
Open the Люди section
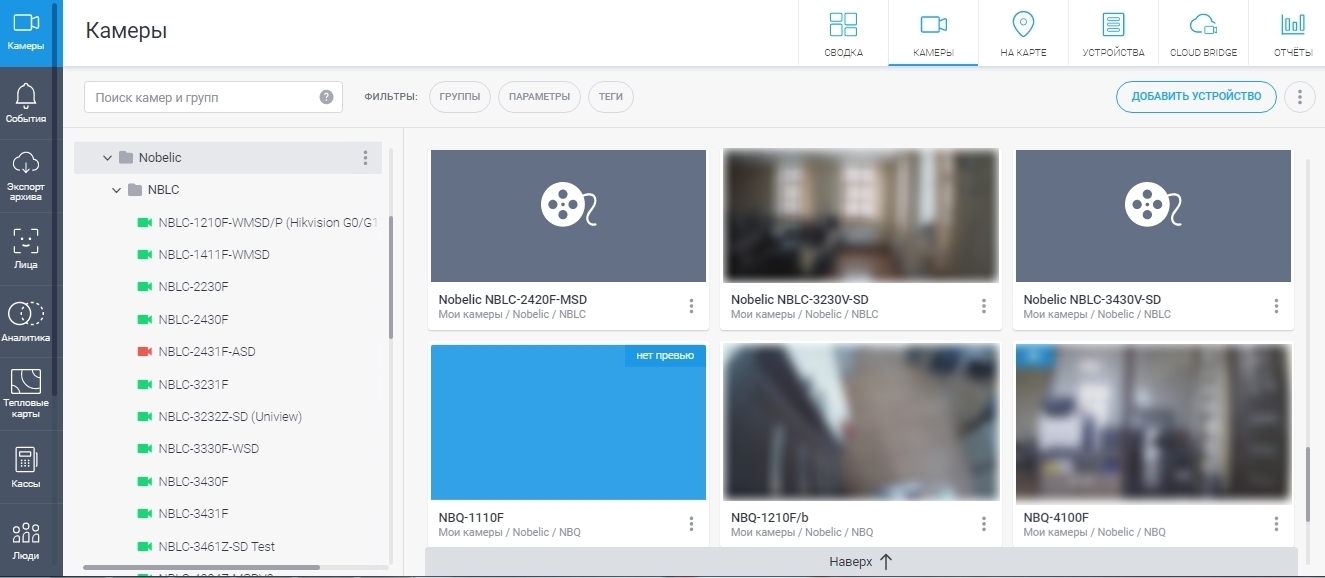coord(27,540)
